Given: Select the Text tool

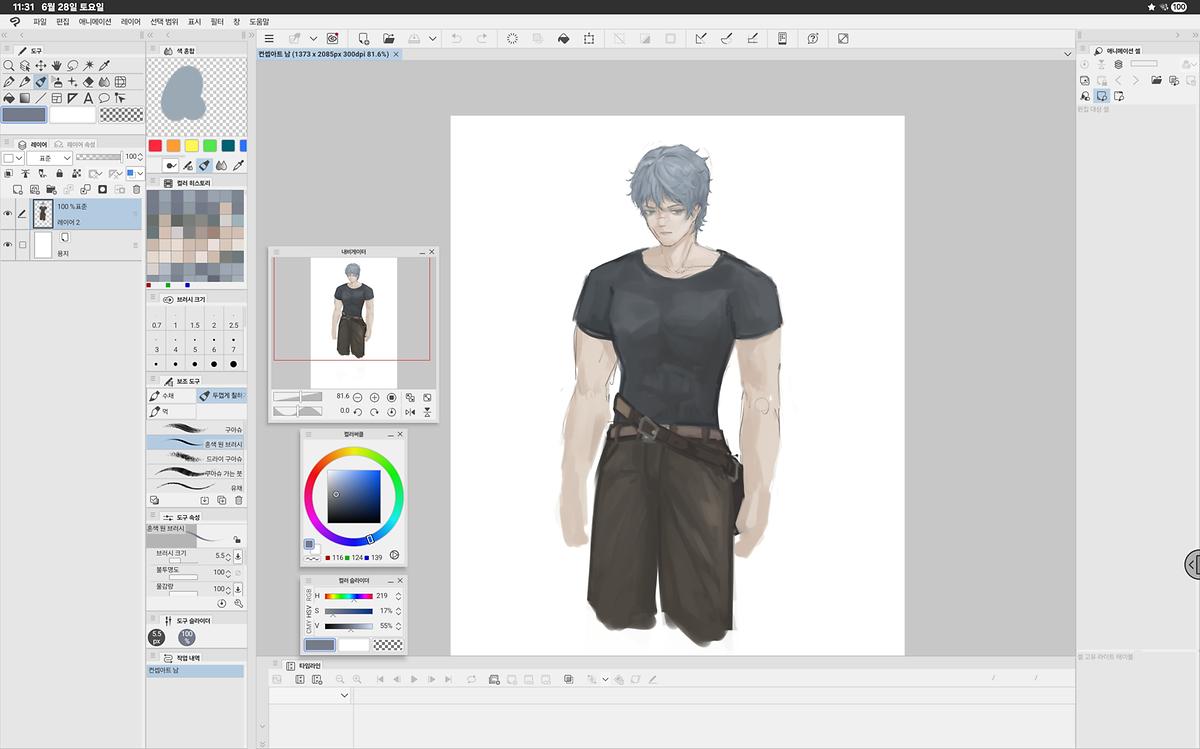Looking at the screenshot, I should [89, 98].
